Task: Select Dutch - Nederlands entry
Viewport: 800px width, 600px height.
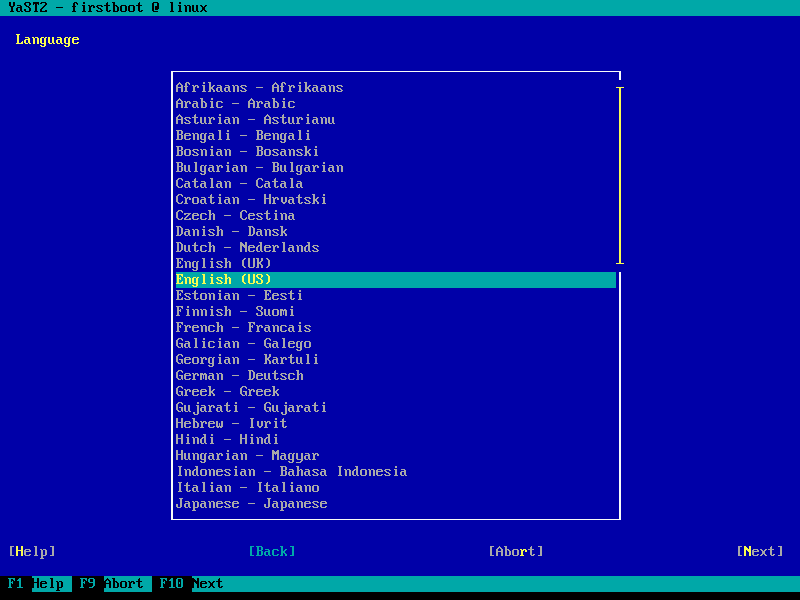Action: click(247, 247)
